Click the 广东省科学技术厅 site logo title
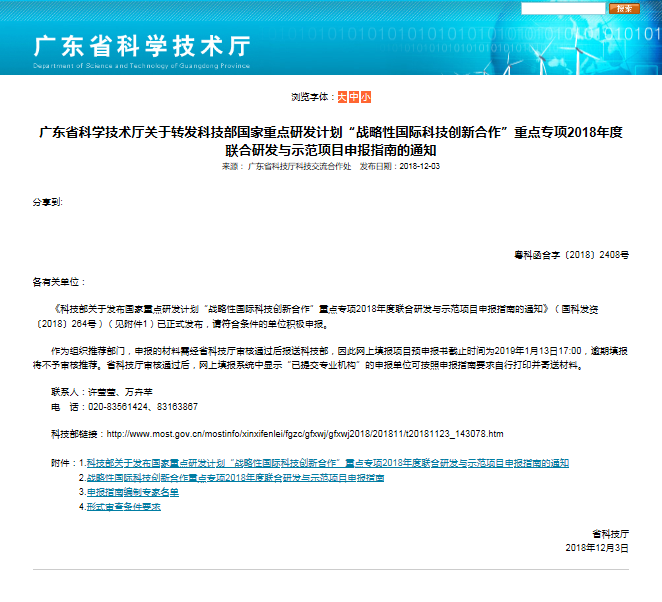Image resolution: width=662 pixels, height=602 pixels. [x=142, y=46]
